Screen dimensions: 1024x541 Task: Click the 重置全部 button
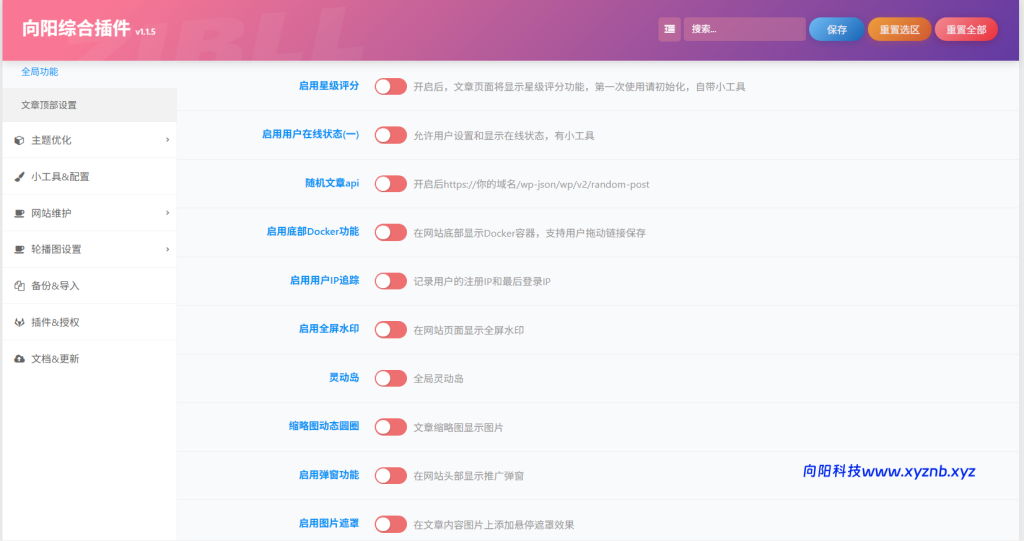pos(966,29)
